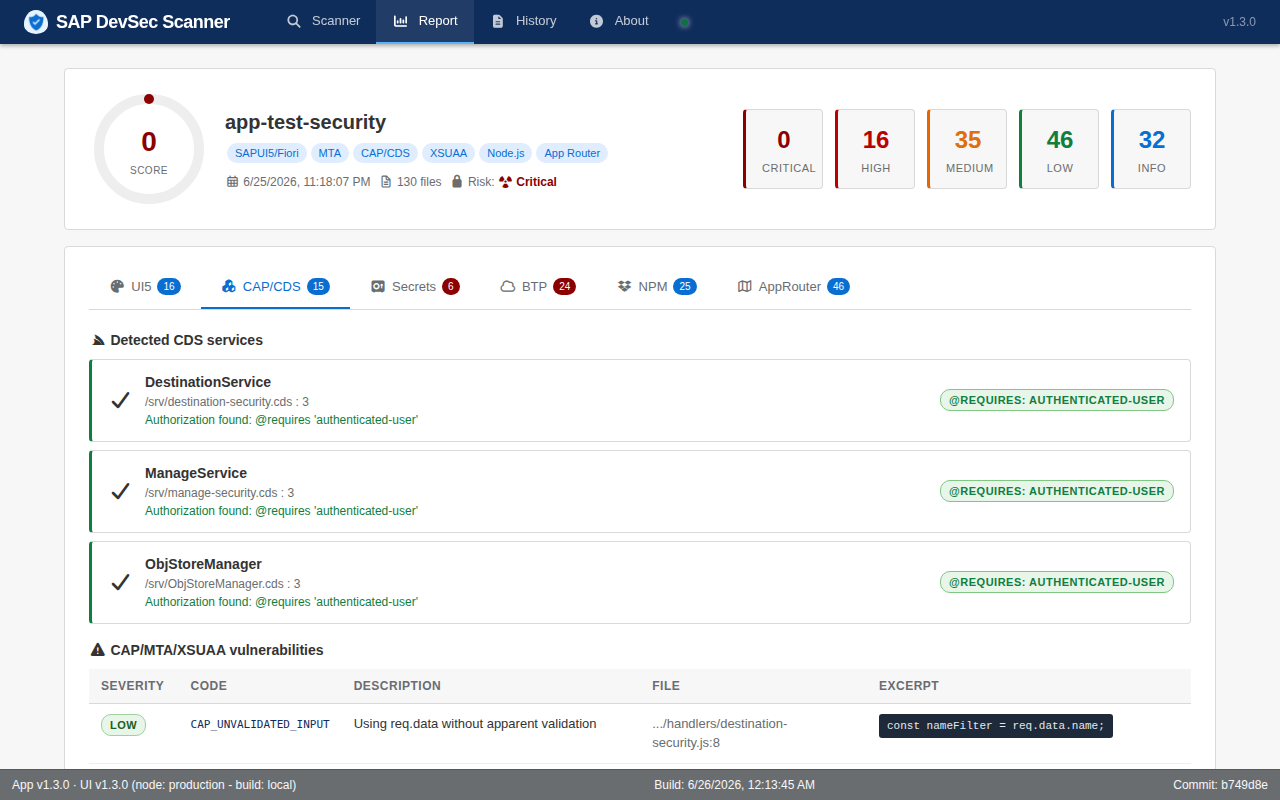Click the SAP DevSec Scanner shield logo
This screenshot has height=800, width=1280.
pos(36,22)
